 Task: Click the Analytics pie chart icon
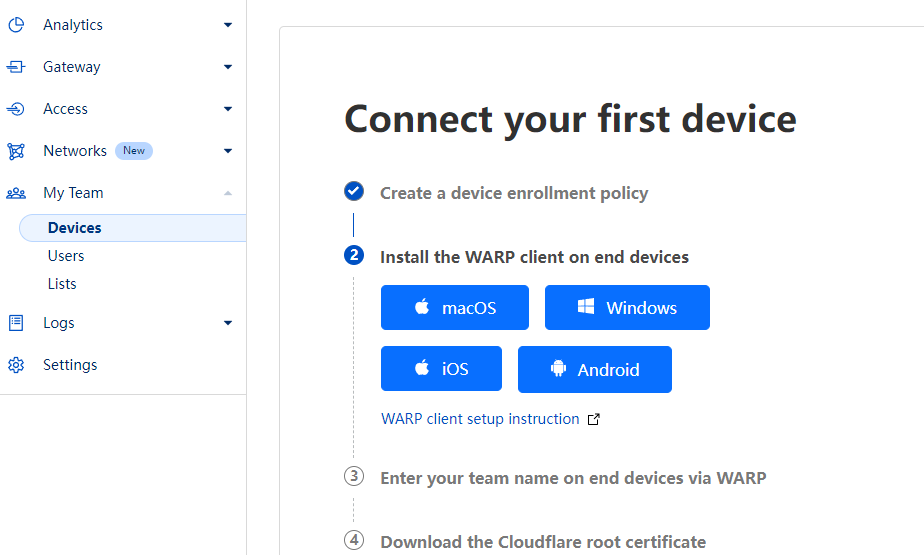click(16, 25)
